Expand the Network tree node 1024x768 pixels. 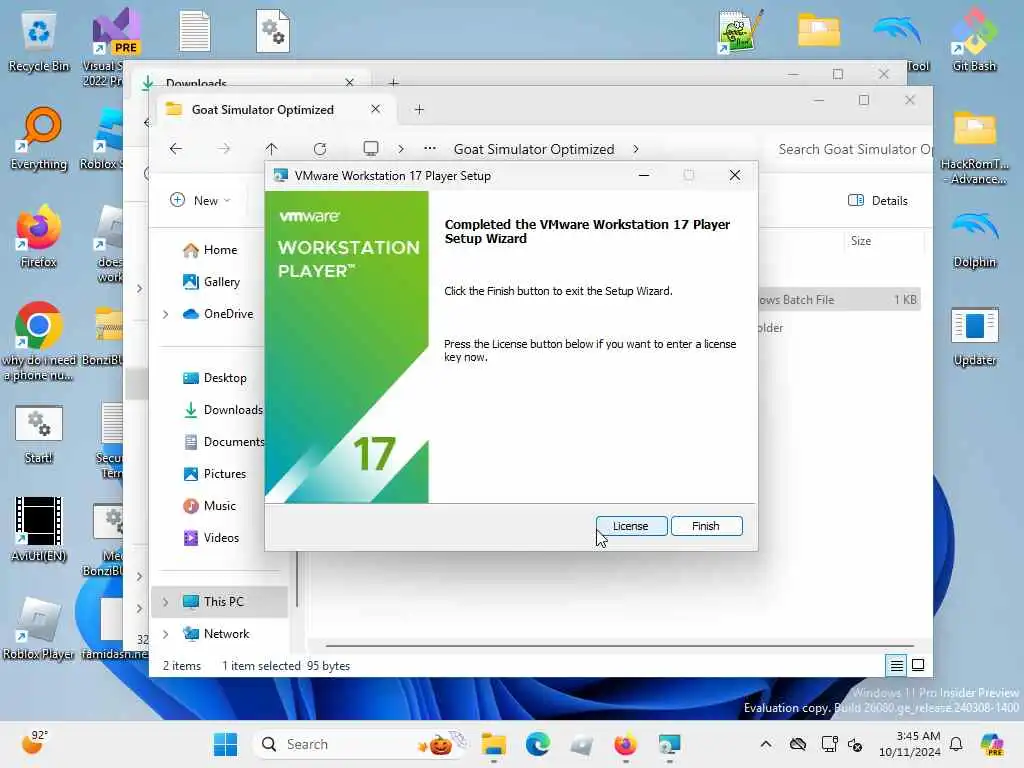(x=166, y=634)
